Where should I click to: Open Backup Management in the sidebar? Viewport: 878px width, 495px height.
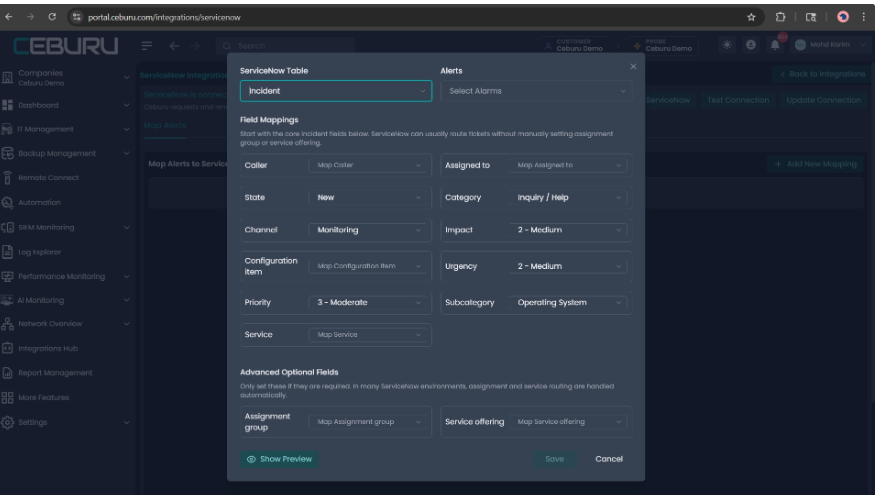coord(65,153)
